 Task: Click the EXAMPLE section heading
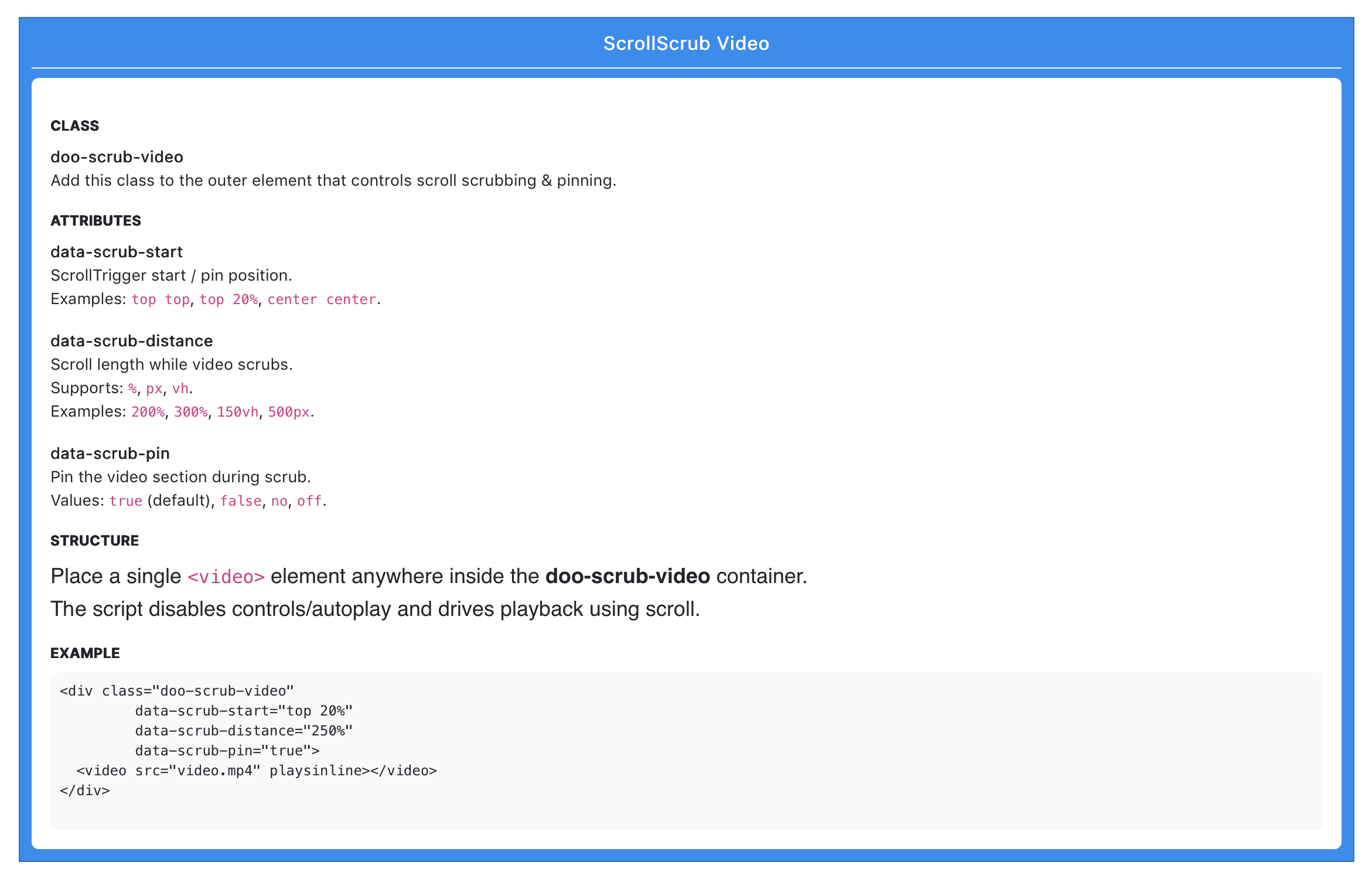[x=85, y=653]
